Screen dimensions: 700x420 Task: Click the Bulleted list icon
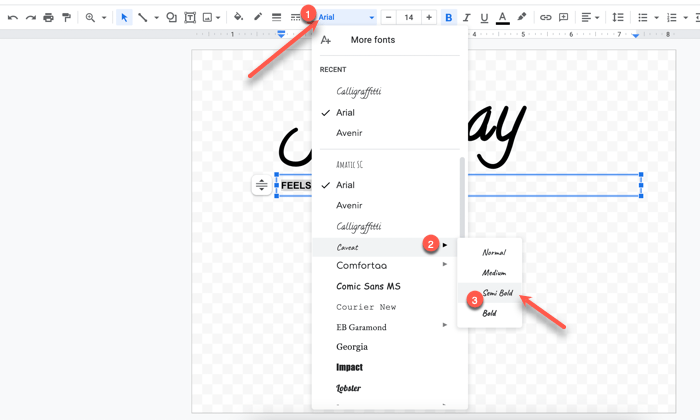click(x=642, y=17)
